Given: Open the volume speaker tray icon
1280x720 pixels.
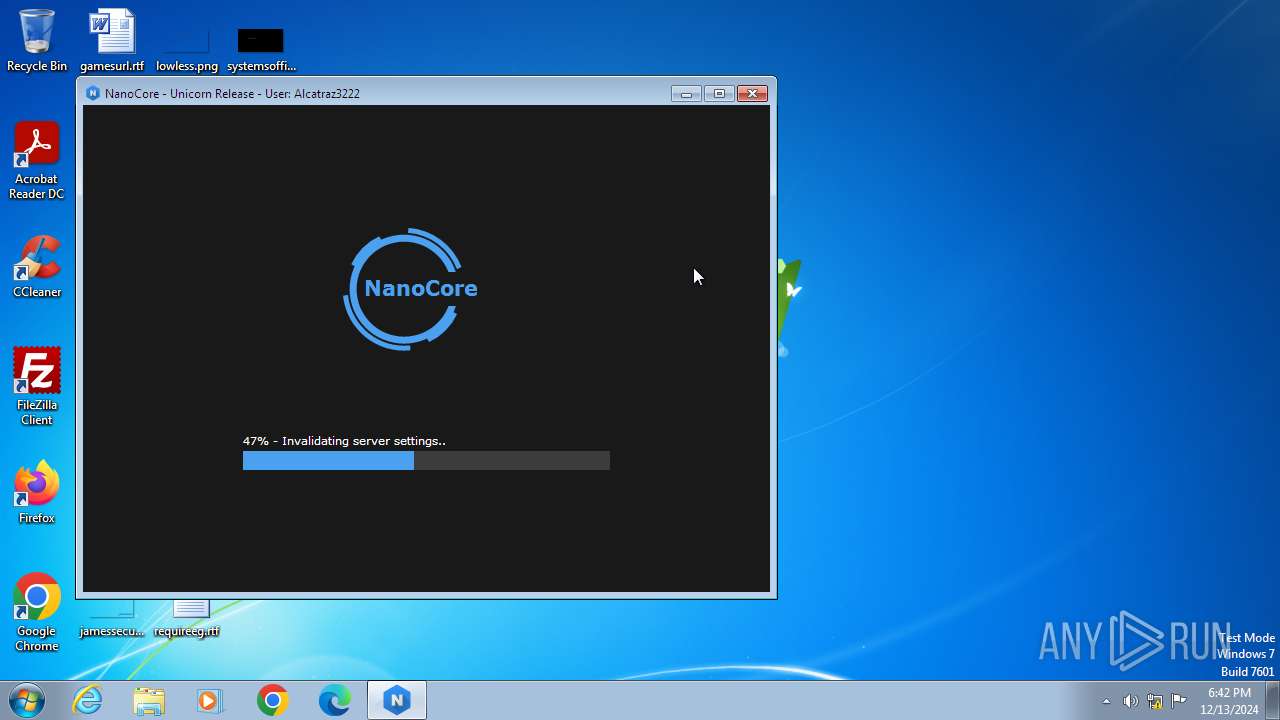Looking at the screenshot, I should [x=1130, y=701].
